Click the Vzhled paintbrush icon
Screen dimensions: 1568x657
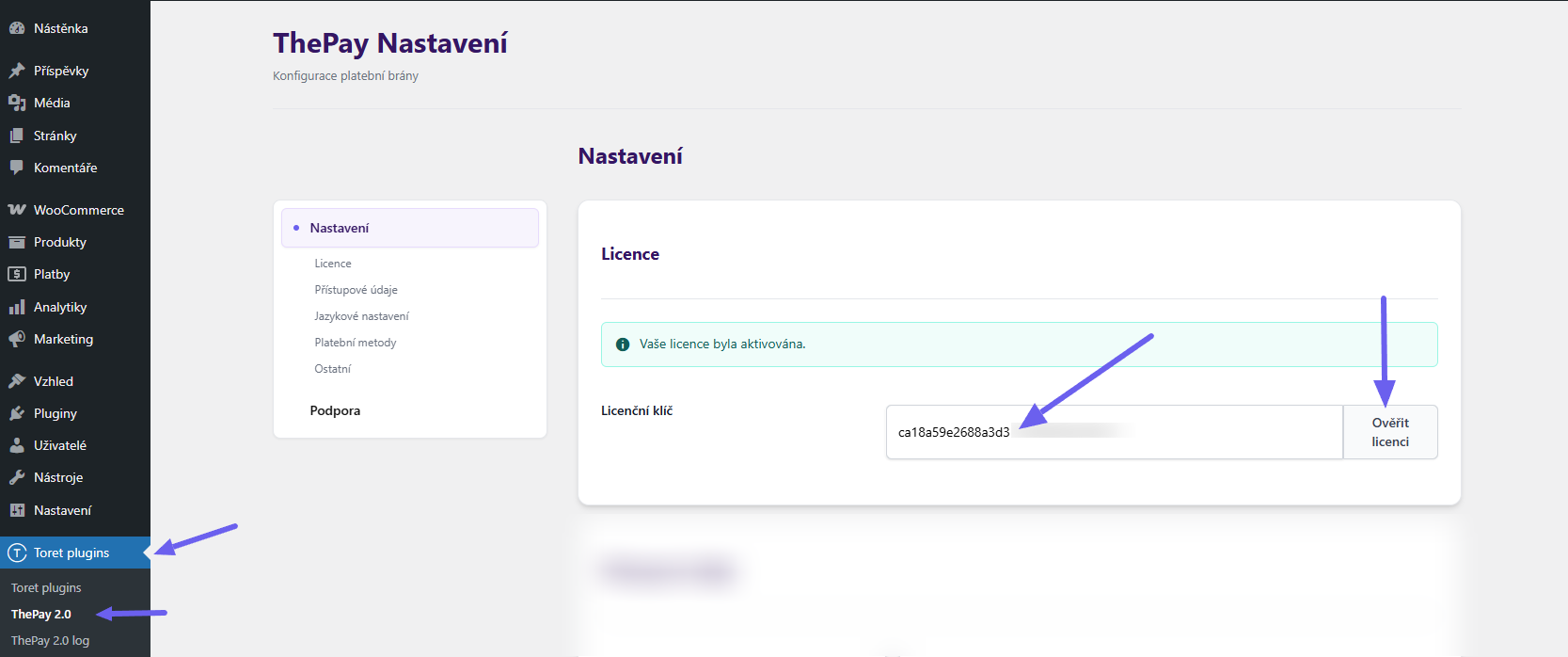pyautogui.click(x=17, y=381)
